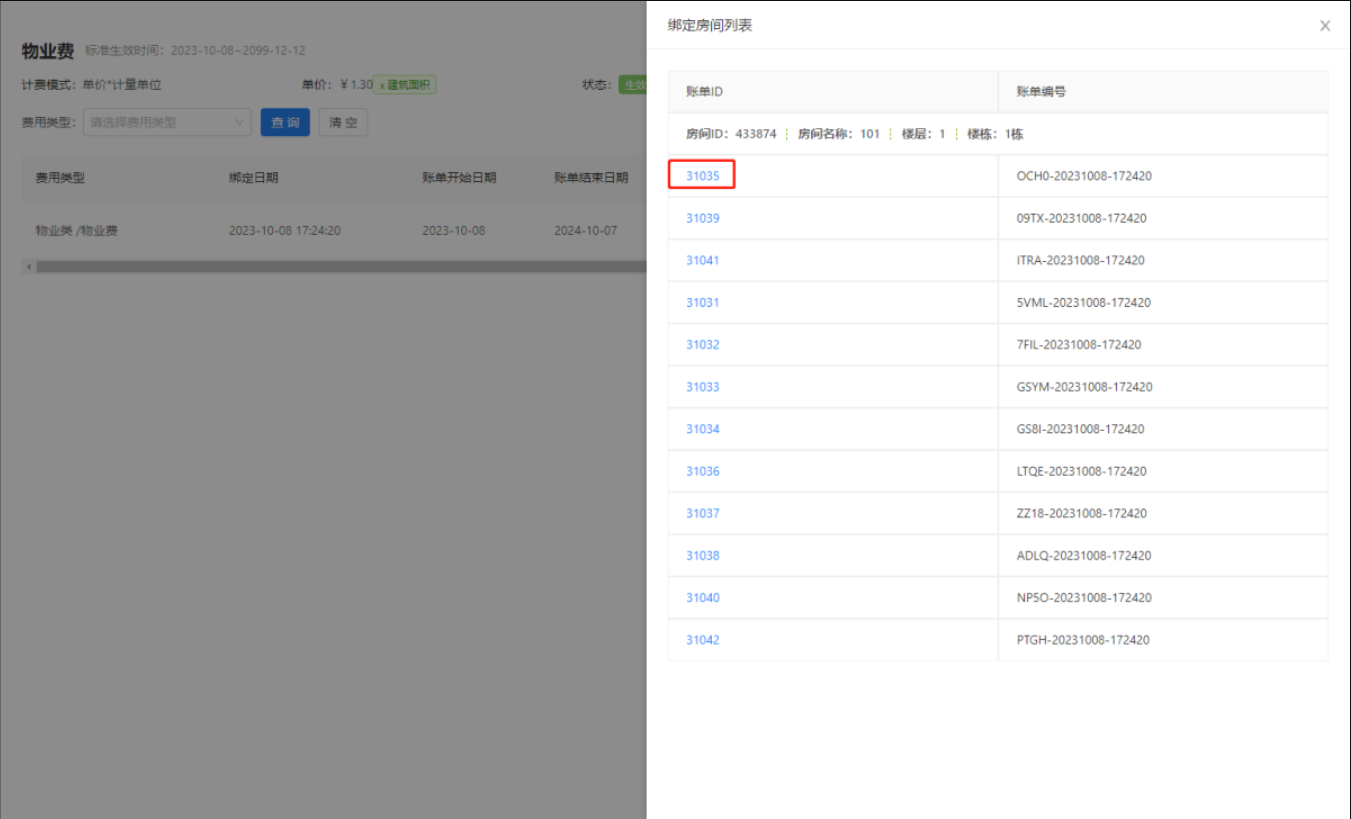Image resolution: width=1351 pixels, height=819 pixels.
Task: Open bill ID 31035 link
Action: (702, 176)
